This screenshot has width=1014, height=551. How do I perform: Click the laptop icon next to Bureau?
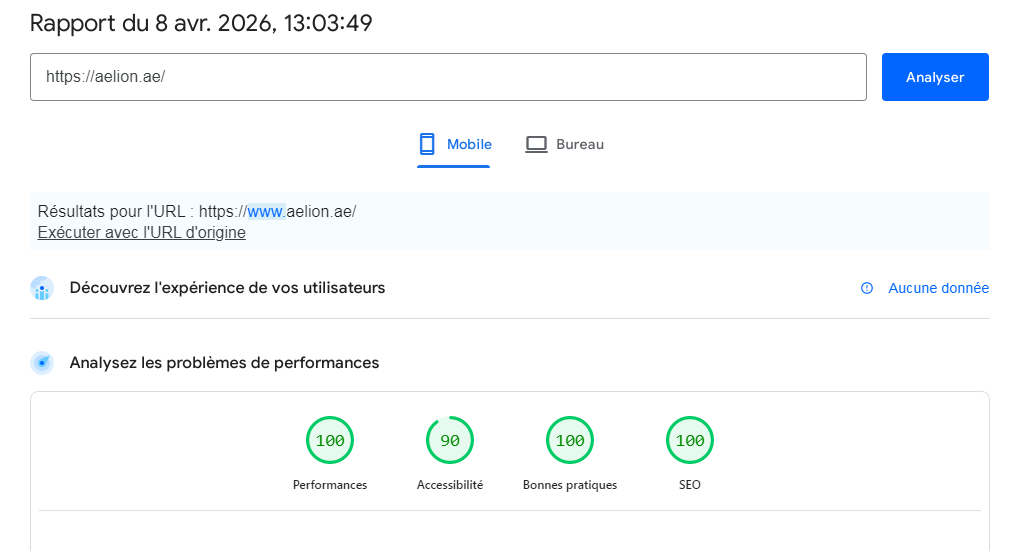click(x=536, y=144)
